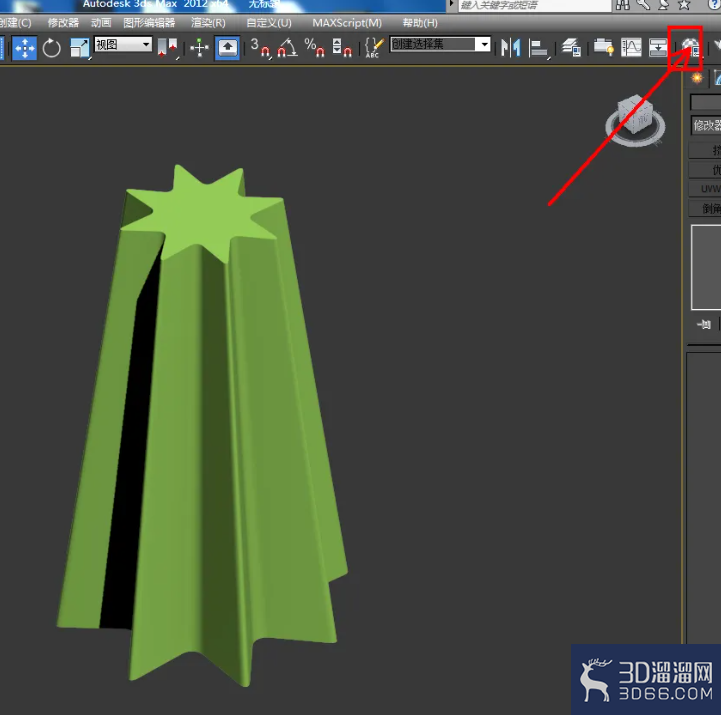Expand the search arrow beside title
This screenshot has height=715, width=721.
tap(452, 4)
